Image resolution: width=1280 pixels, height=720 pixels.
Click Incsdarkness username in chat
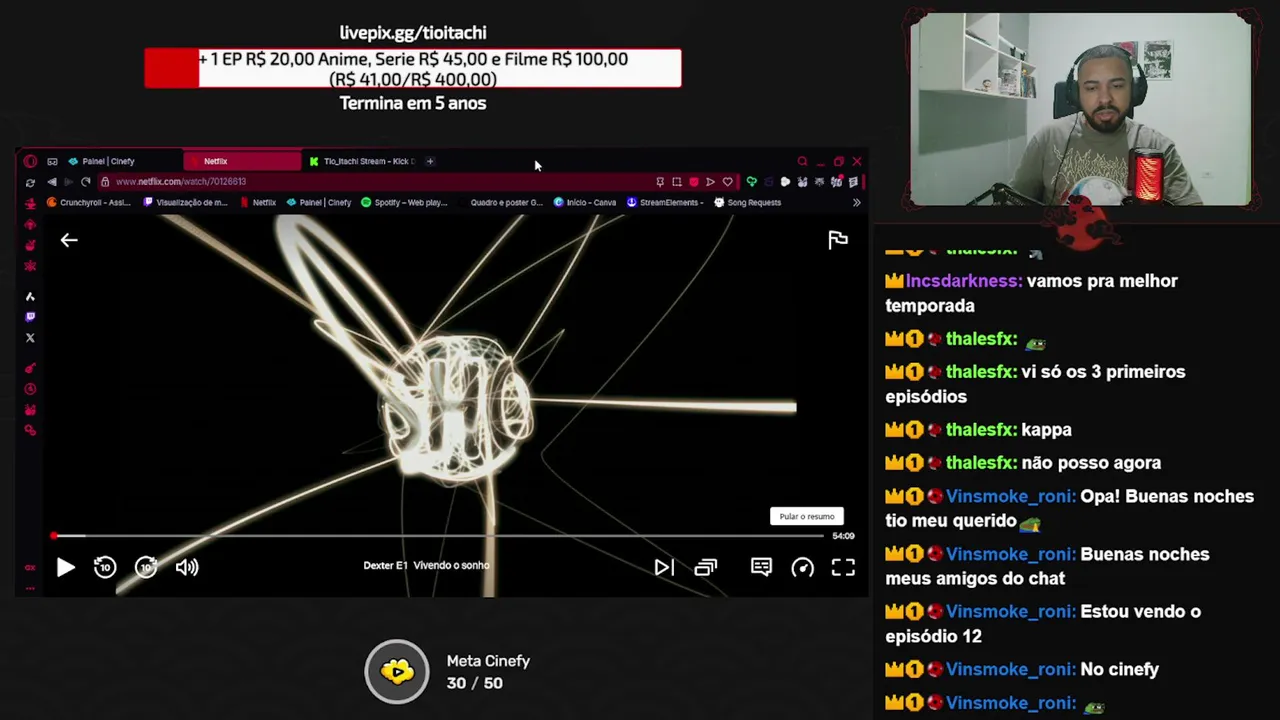964,281
